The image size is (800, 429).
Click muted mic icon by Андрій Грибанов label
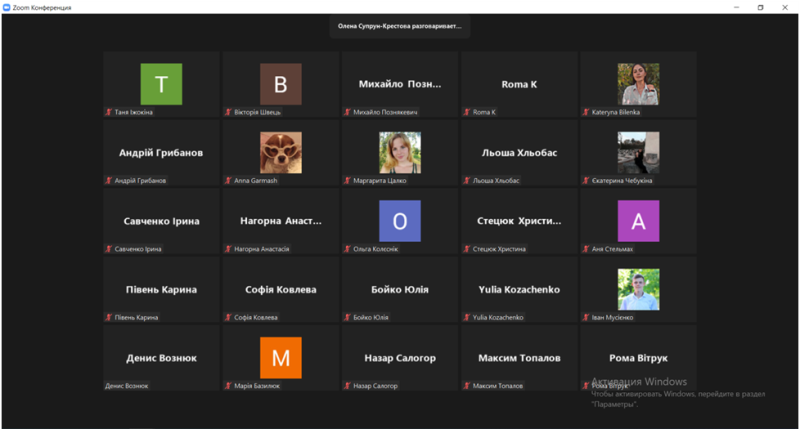(x=109, y=181)
